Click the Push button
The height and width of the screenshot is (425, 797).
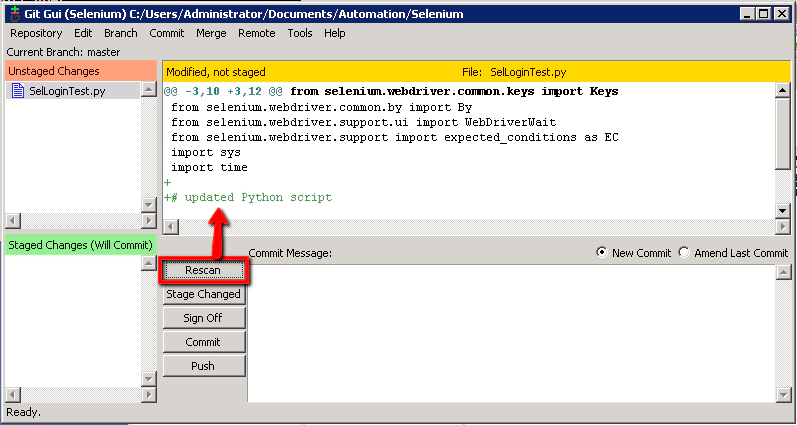[204, 366]
